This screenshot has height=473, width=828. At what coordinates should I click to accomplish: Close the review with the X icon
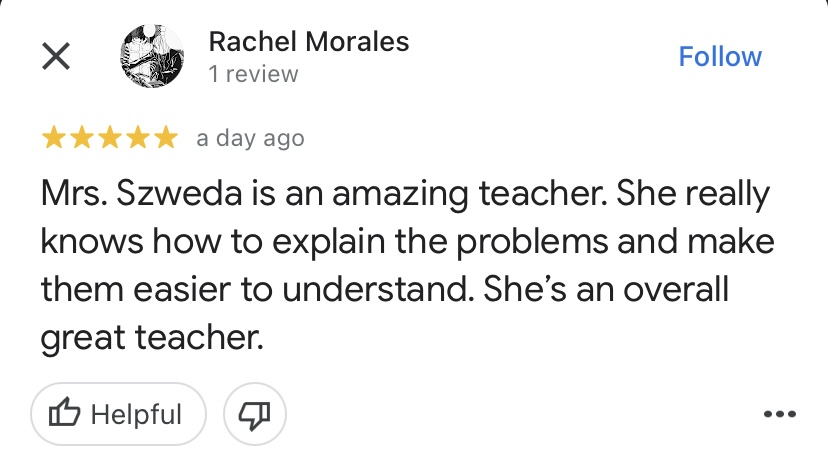pos(55,57)
